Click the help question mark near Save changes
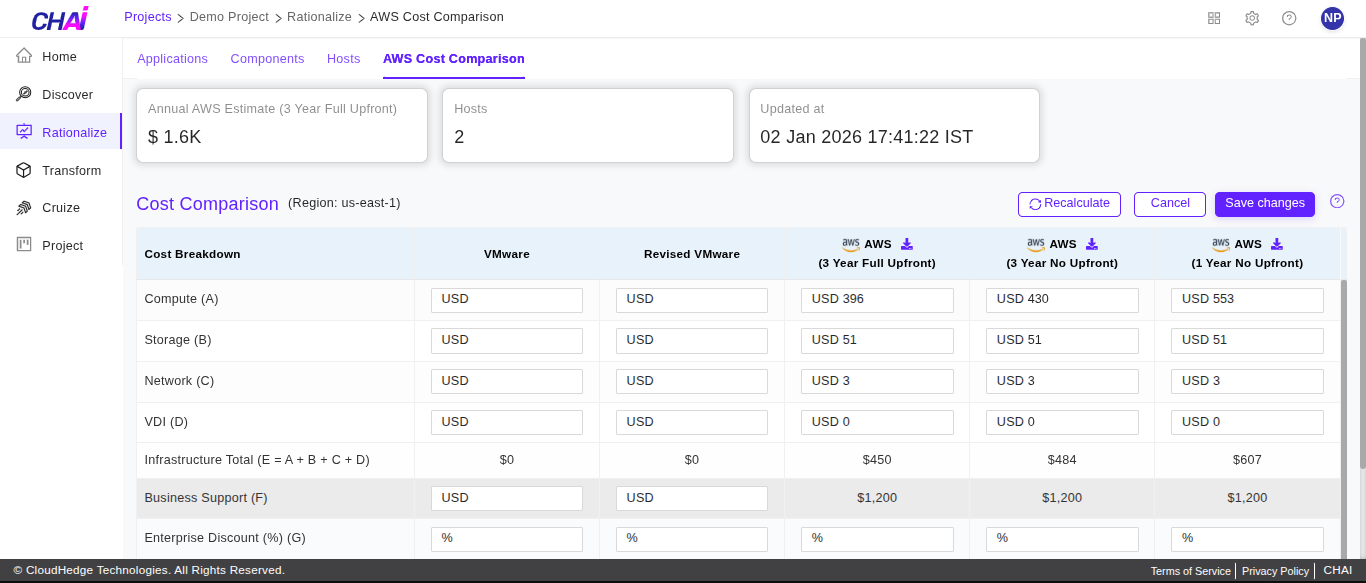The image size is (1366, 583). [1337, 201]
